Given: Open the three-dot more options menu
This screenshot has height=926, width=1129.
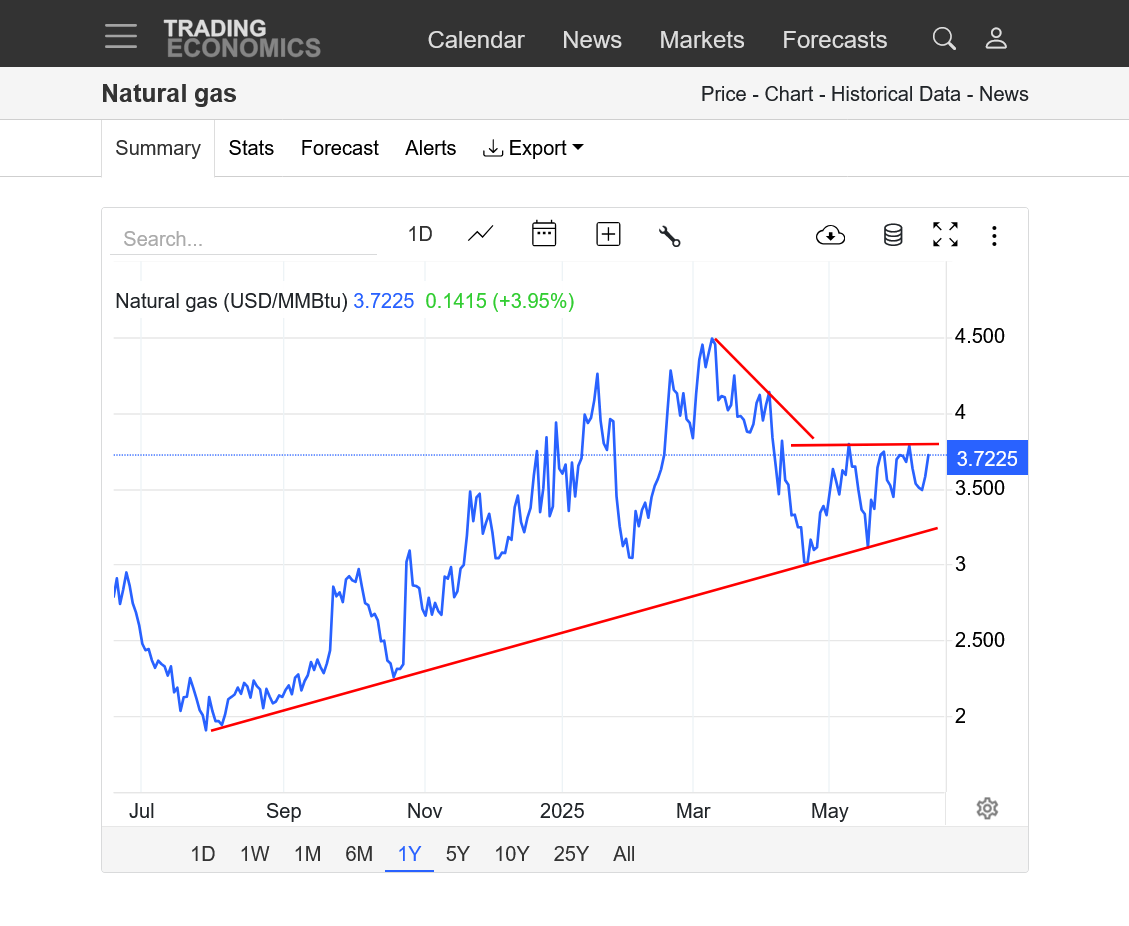Looking at the screenshot, I should tap(994, 235).
